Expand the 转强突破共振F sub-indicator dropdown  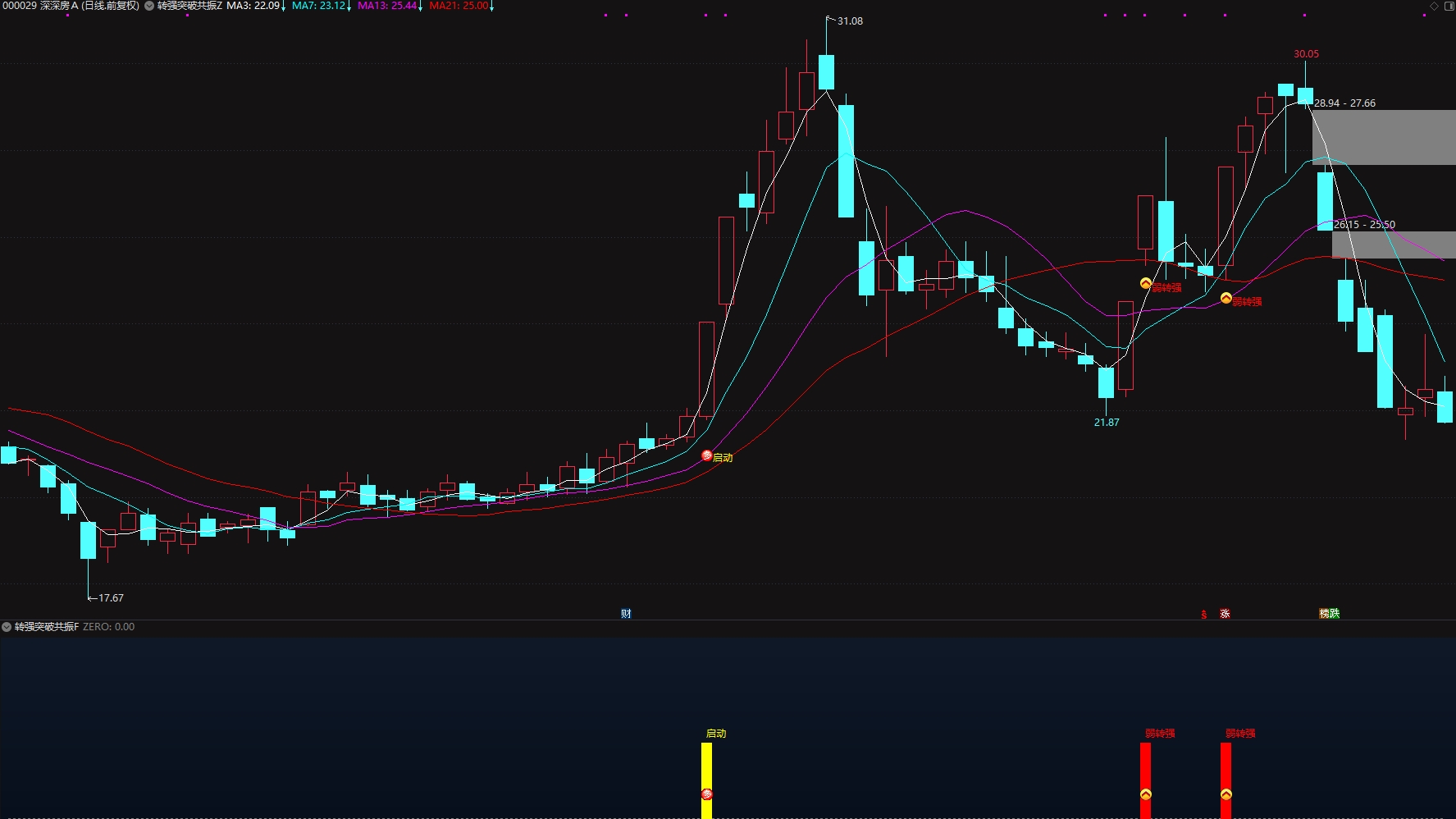7,627
